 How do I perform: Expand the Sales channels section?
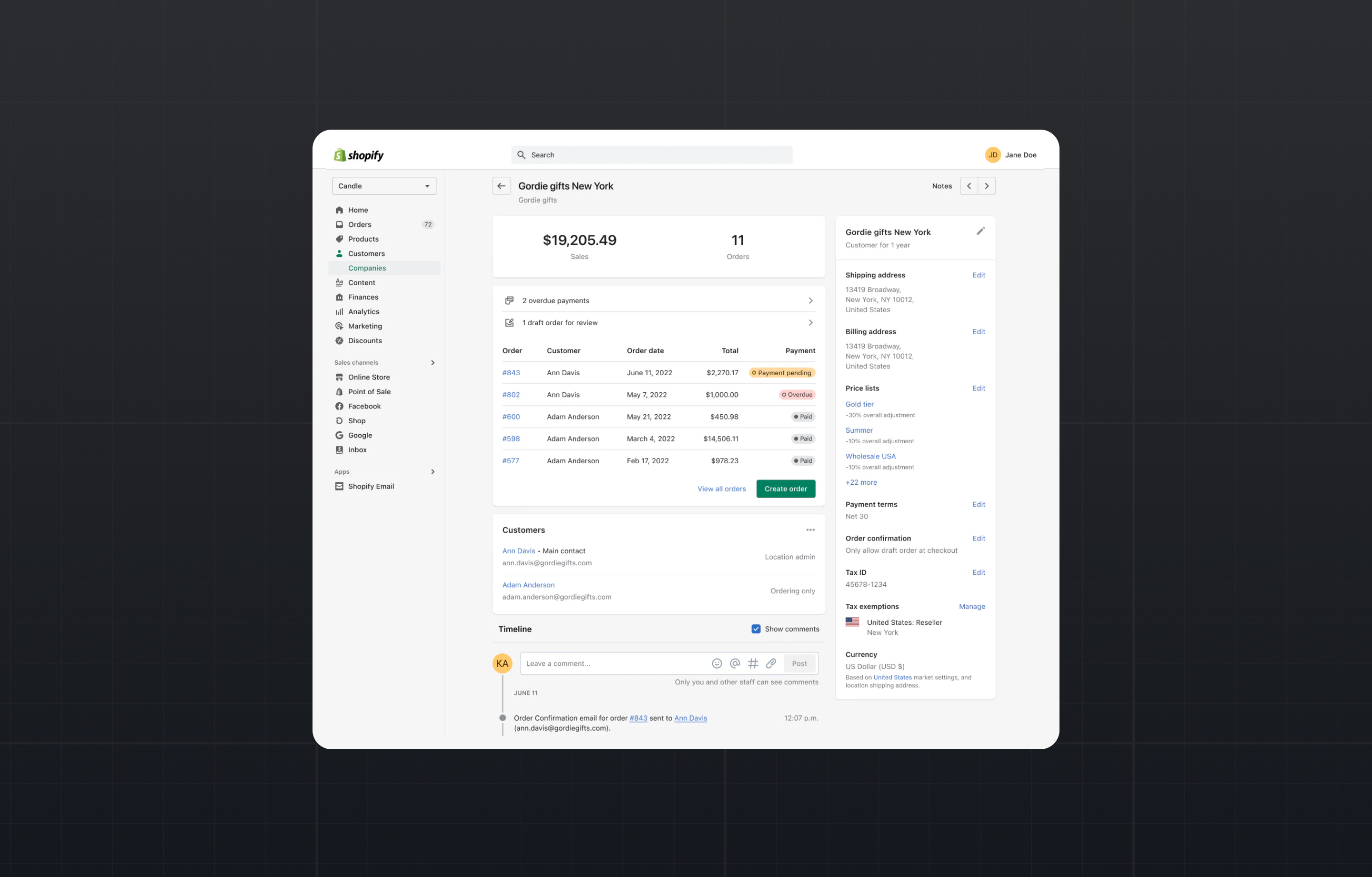433,363
